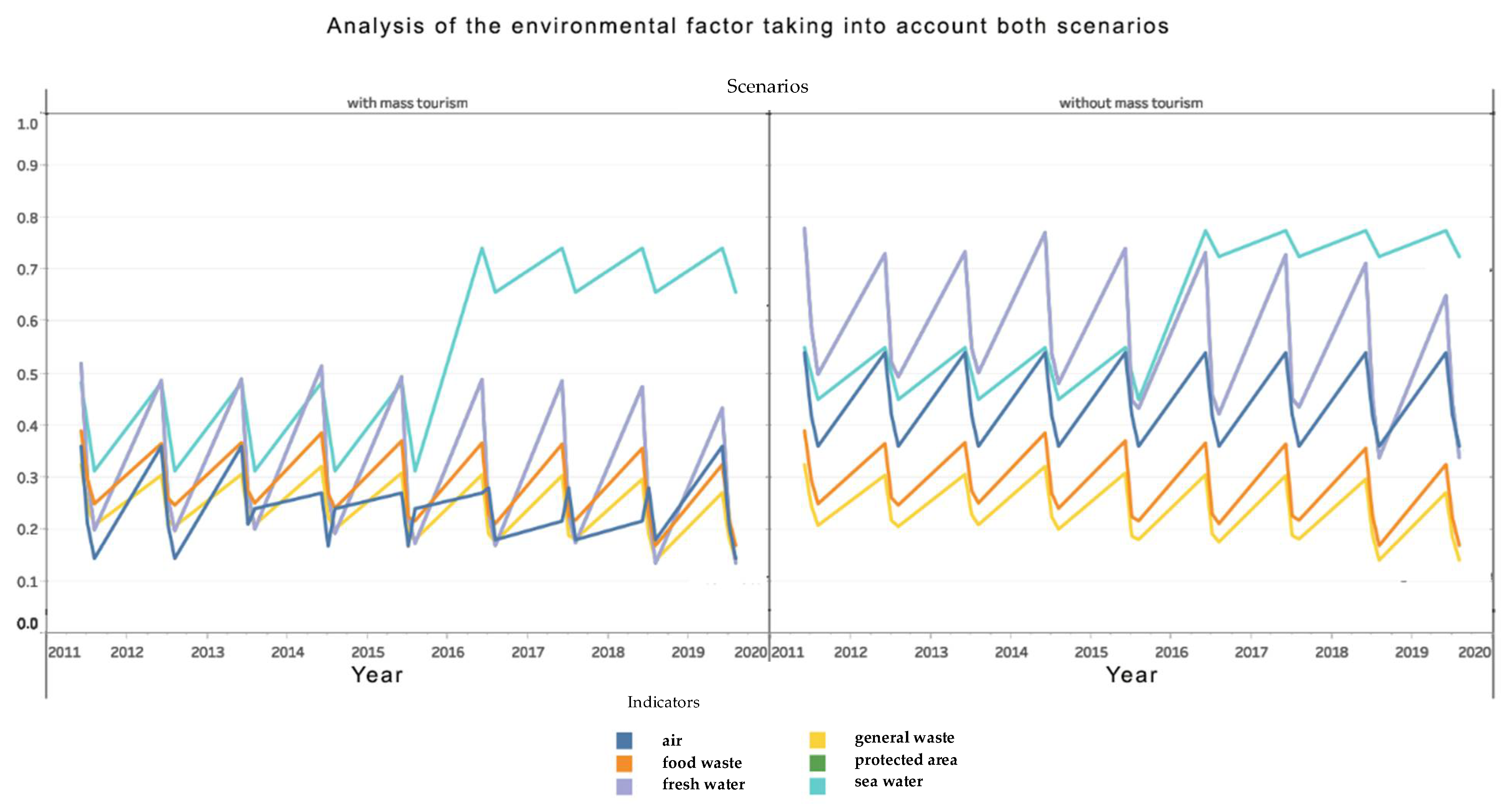The width and height of the screenshot is (1512, 810).
Task: Click the "fresh water" legend label
Action: (703, 784)
